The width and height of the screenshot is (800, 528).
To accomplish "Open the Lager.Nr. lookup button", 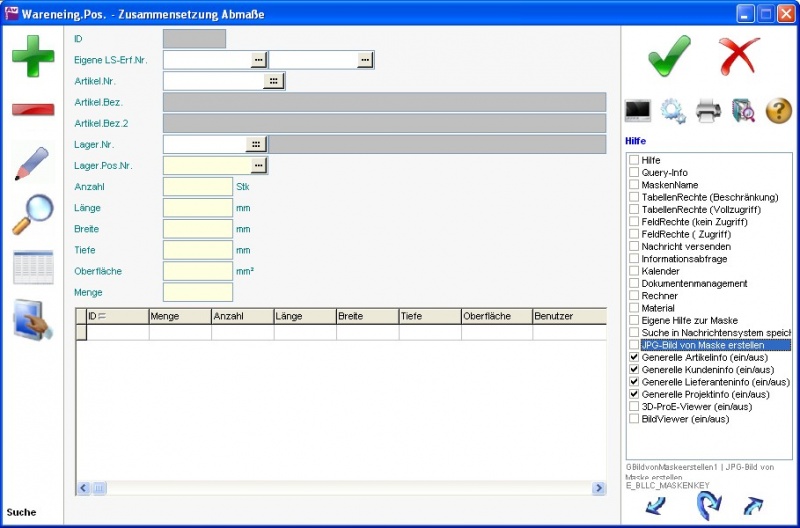I will tap(257, 144).
